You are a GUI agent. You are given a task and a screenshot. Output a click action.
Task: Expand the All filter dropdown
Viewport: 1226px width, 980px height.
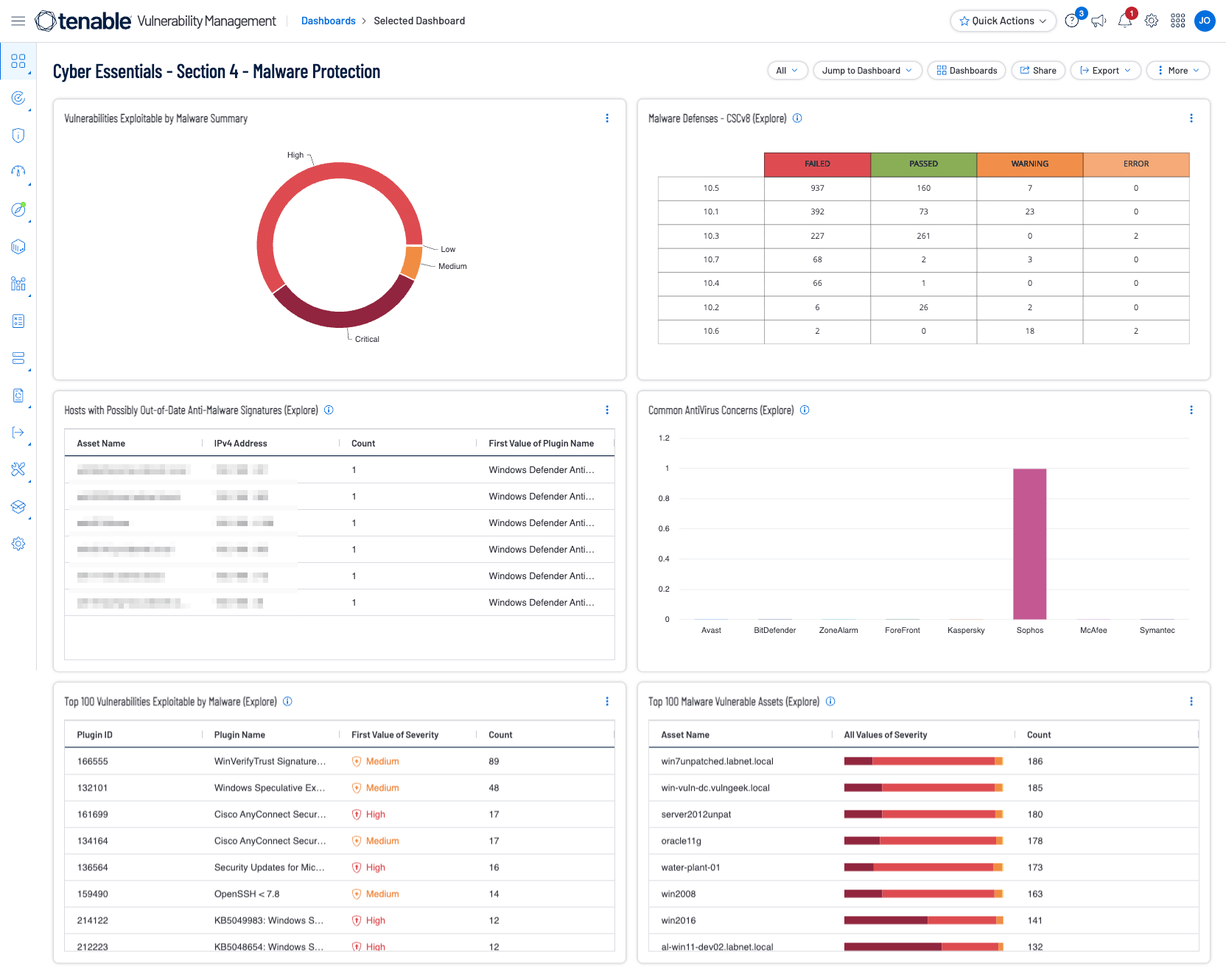(x=787, y=71)
